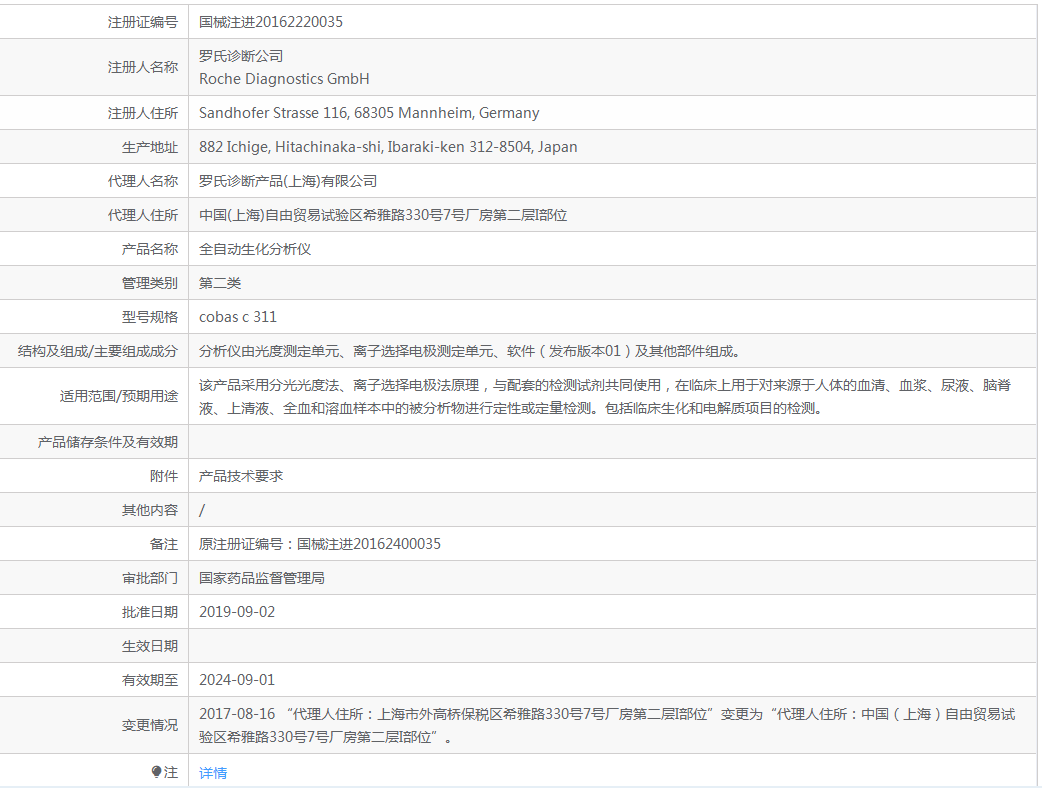Click the 注册人名称 label
The height and width of the screenshot is (788, 1042).
(x=143, y=67)
